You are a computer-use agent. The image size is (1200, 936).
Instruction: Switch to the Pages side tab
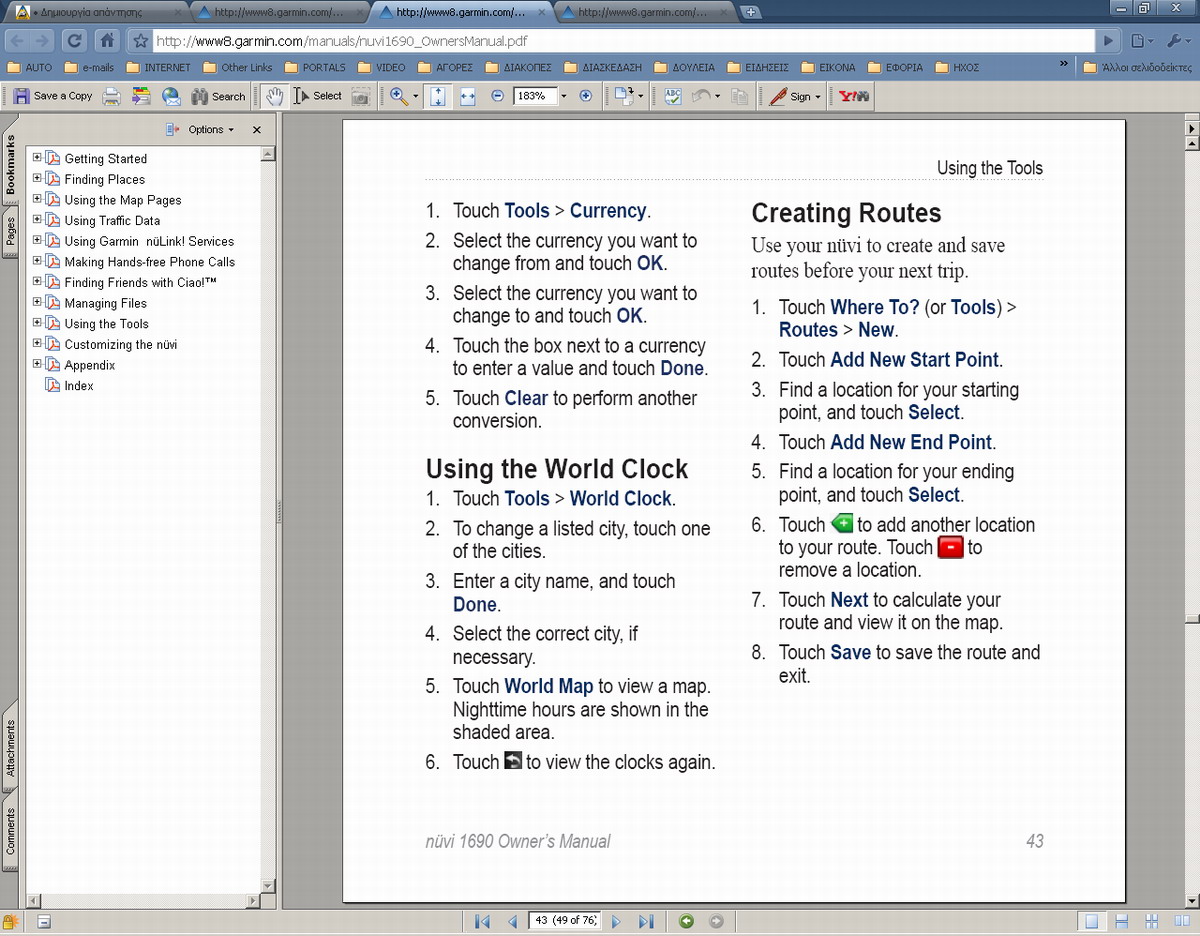tap(11, 230)
